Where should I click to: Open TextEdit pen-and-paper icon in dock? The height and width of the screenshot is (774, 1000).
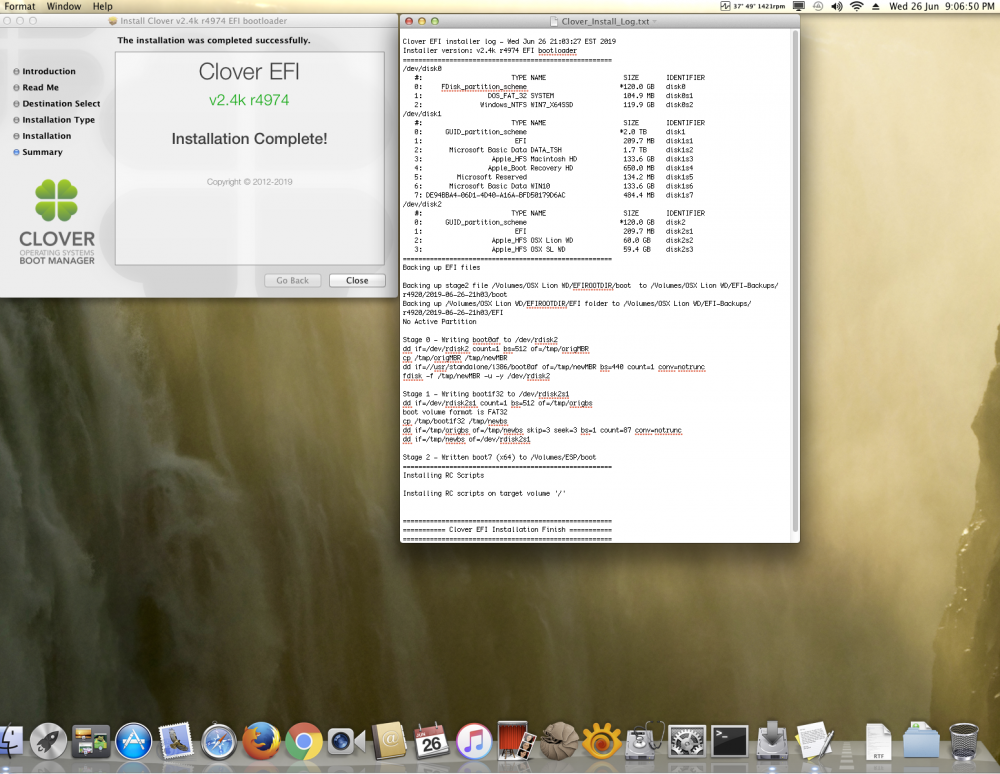tap(814, 741)
